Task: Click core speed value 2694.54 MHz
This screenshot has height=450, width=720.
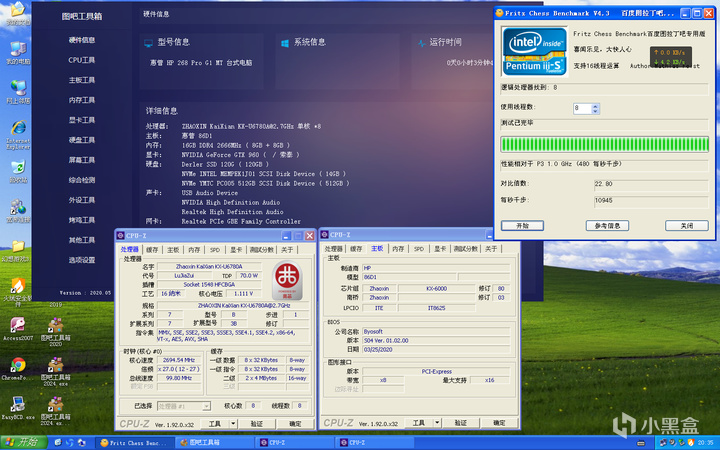Action: click(x=179, y=360)
